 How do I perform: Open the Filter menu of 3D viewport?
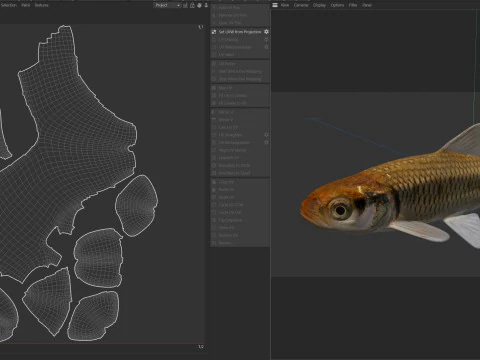pos(353,5)
